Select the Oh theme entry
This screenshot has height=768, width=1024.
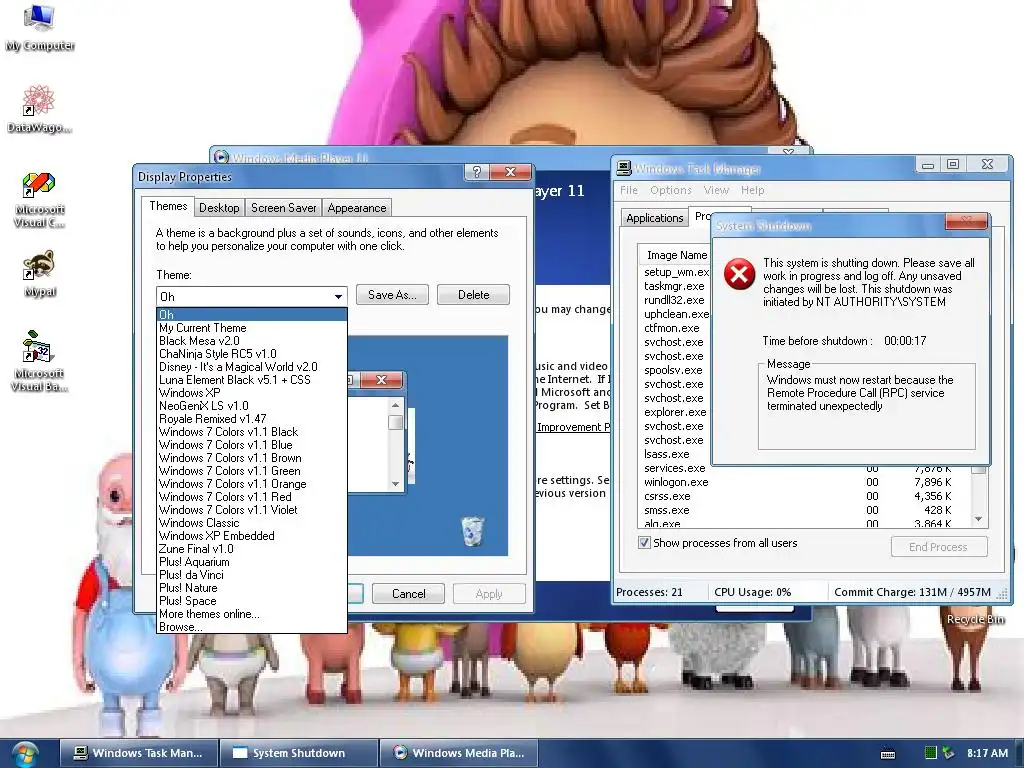pyautogui.click(x=251, y=315)
